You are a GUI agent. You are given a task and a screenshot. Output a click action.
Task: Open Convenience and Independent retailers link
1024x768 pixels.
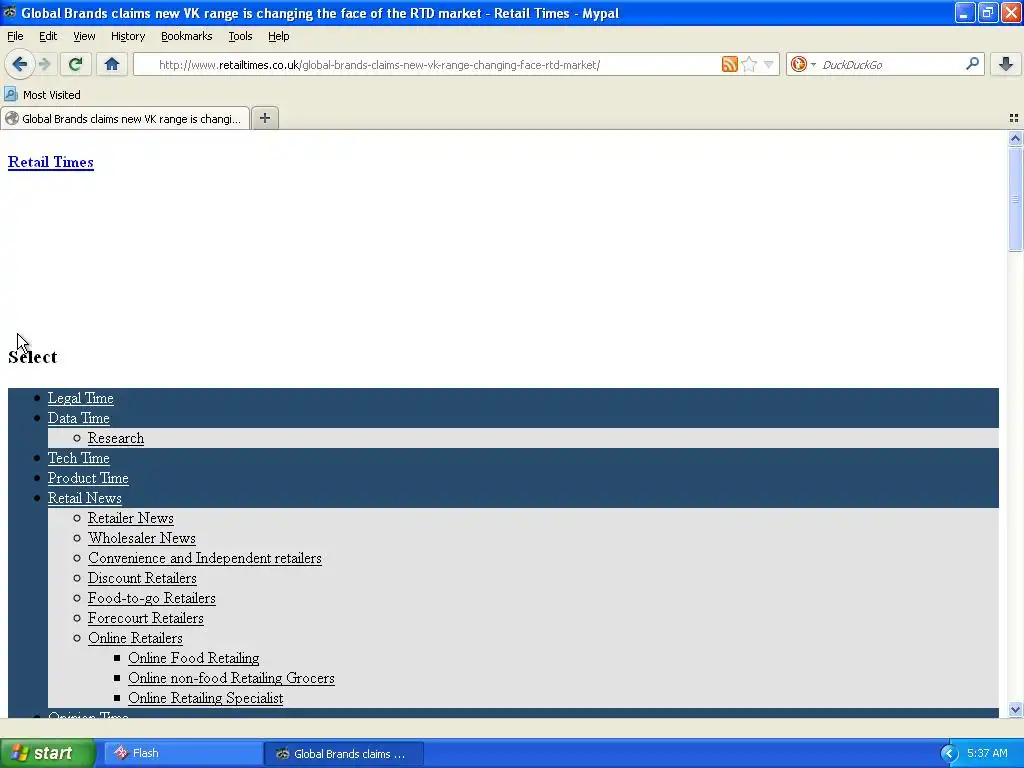(x=204, y=558)
